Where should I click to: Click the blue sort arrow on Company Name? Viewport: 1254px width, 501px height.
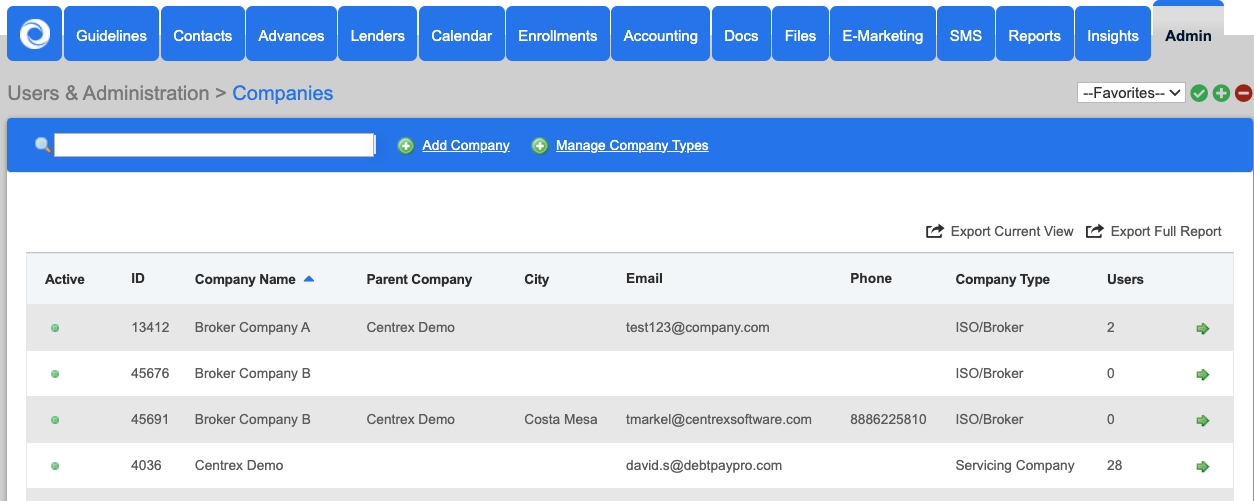click(x=308, y=279)
